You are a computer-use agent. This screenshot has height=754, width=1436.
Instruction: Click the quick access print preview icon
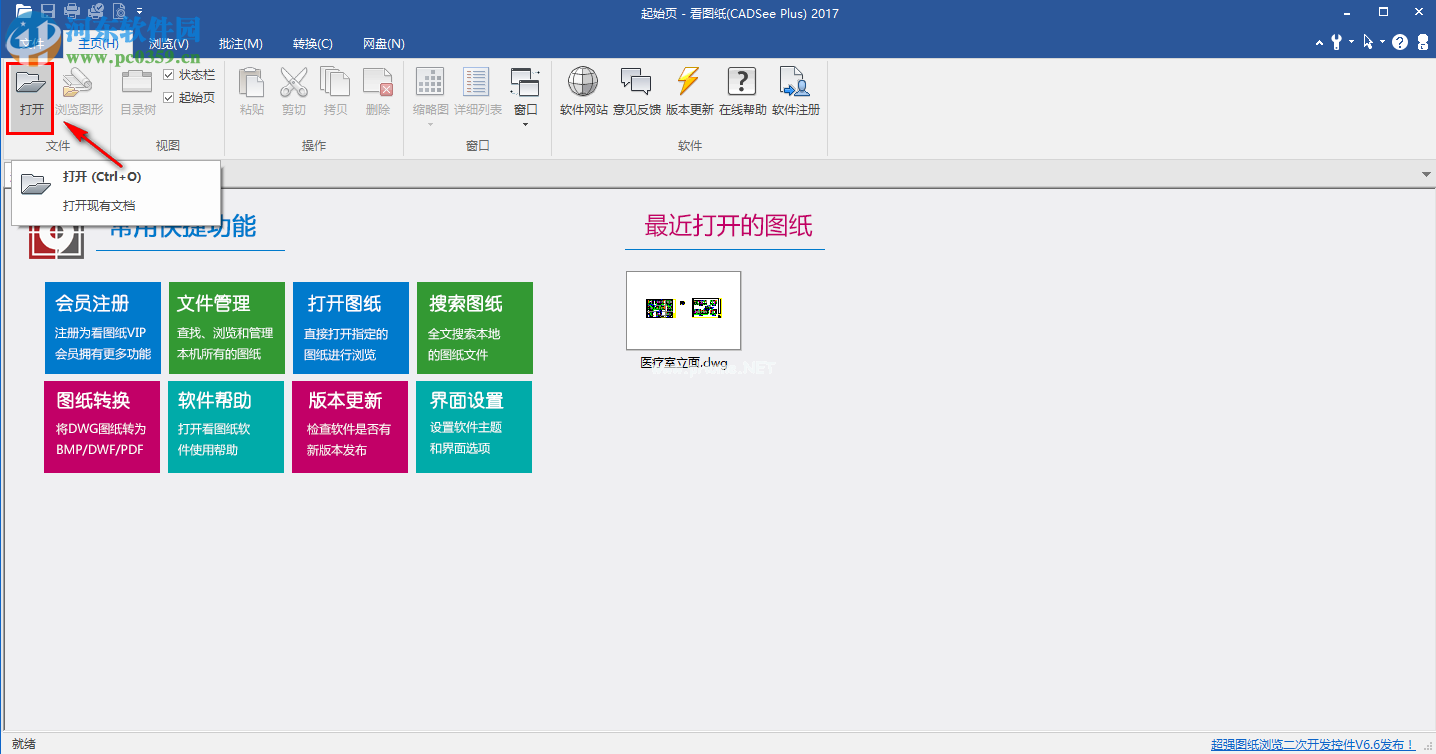(x=96, y=12)
